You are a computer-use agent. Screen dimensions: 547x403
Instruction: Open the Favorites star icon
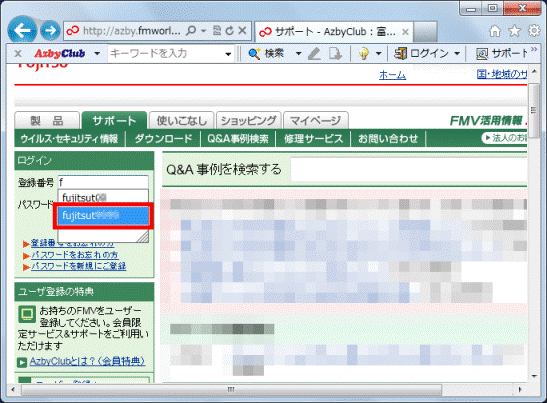[x=514, y=31]
